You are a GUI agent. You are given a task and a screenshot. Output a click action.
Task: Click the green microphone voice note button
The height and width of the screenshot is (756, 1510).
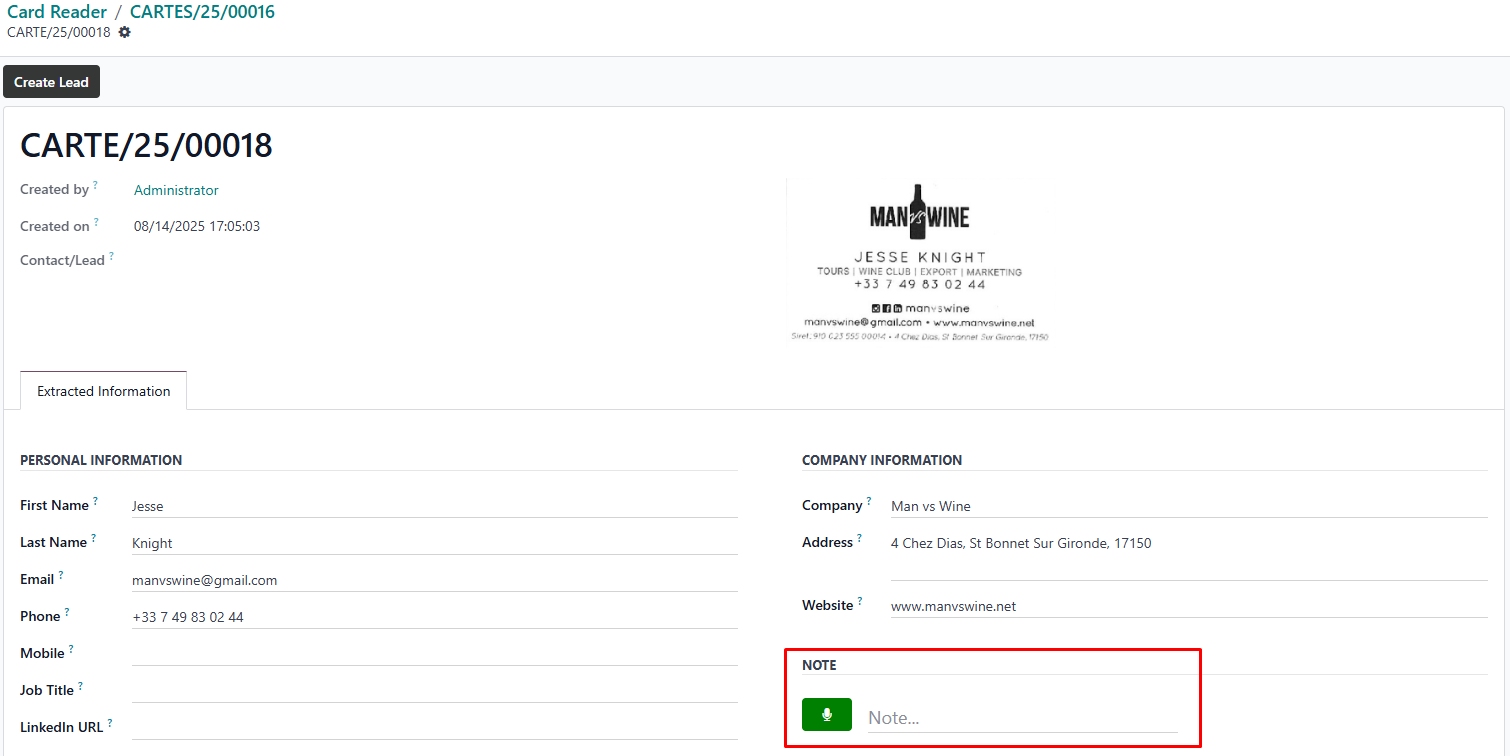[826, 715]
